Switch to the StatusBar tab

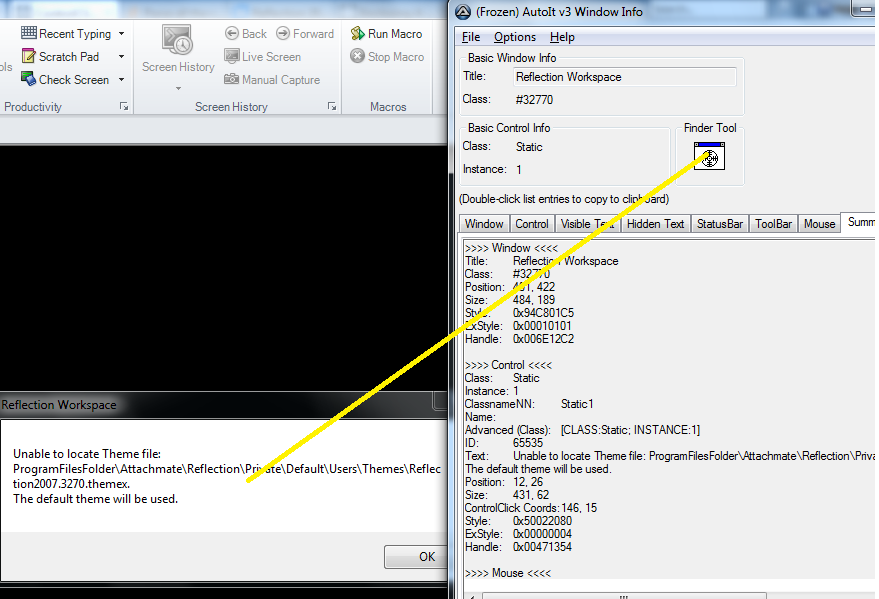point(720,224)
